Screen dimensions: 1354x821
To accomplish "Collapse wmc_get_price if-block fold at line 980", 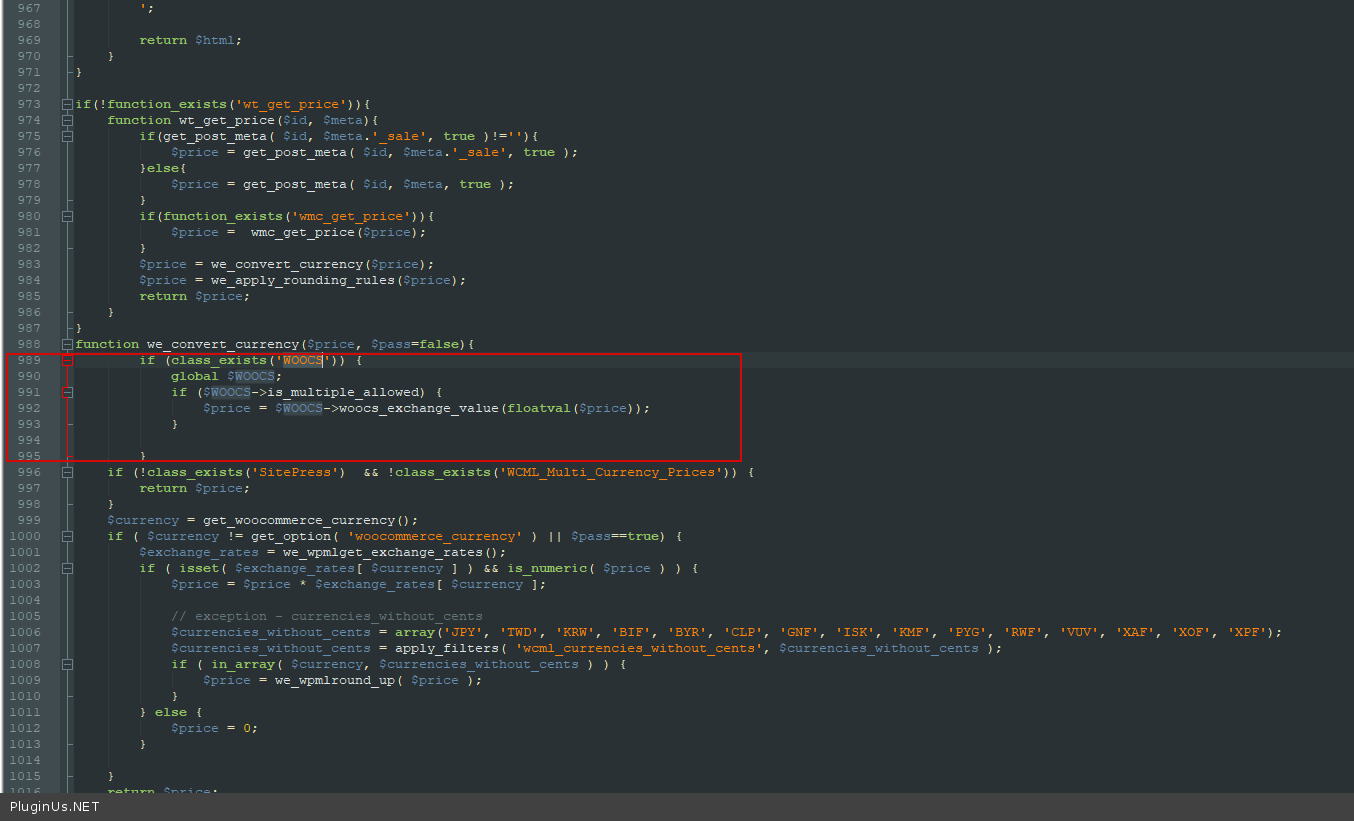I will (x=67, y=216).
